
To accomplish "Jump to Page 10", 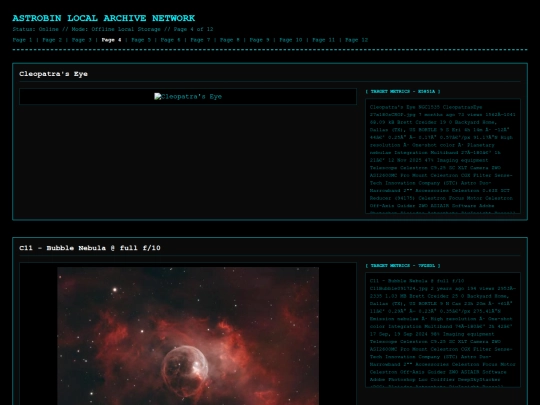I will click(x=291, y=40).
